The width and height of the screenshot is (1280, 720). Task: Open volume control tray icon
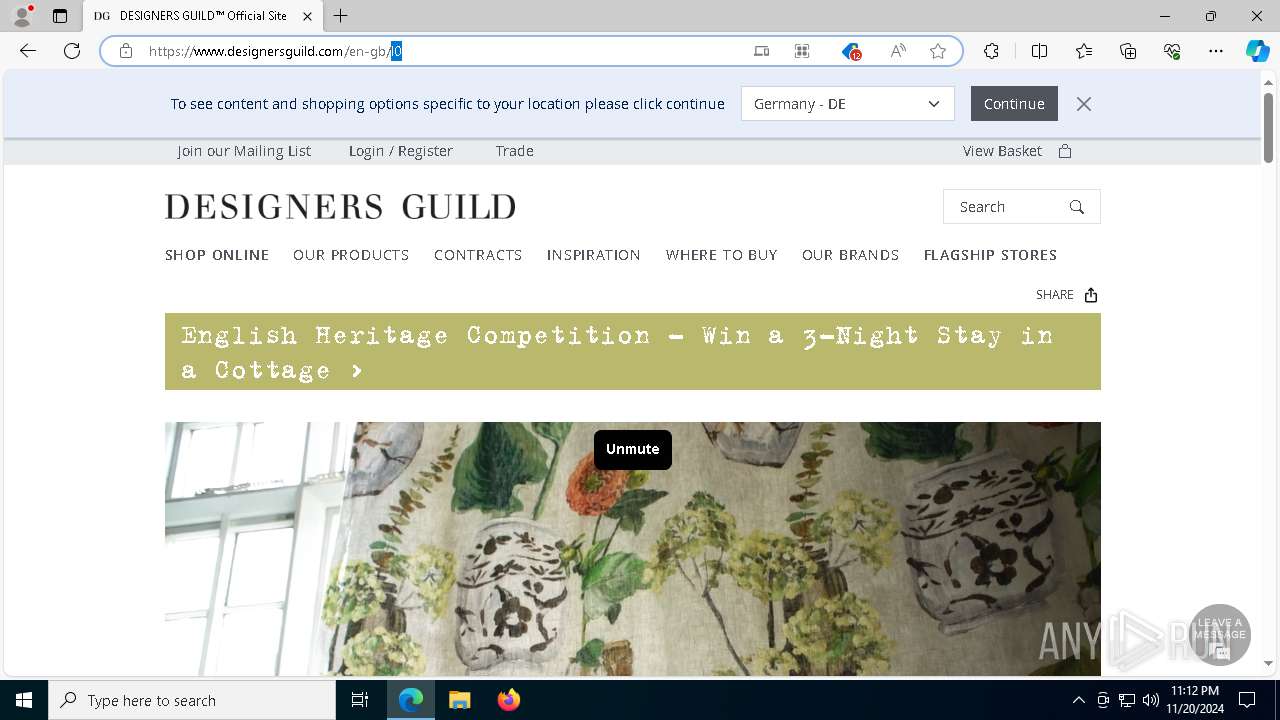(x=1151, y=700)
